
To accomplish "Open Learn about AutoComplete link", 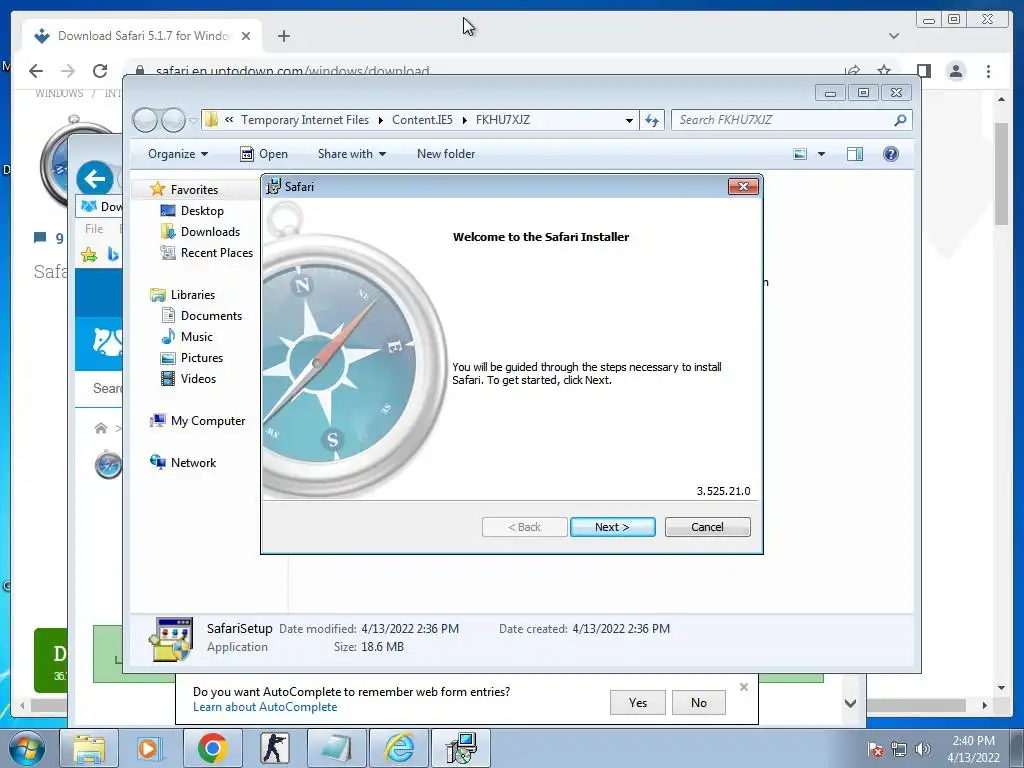I will point(265,707).
